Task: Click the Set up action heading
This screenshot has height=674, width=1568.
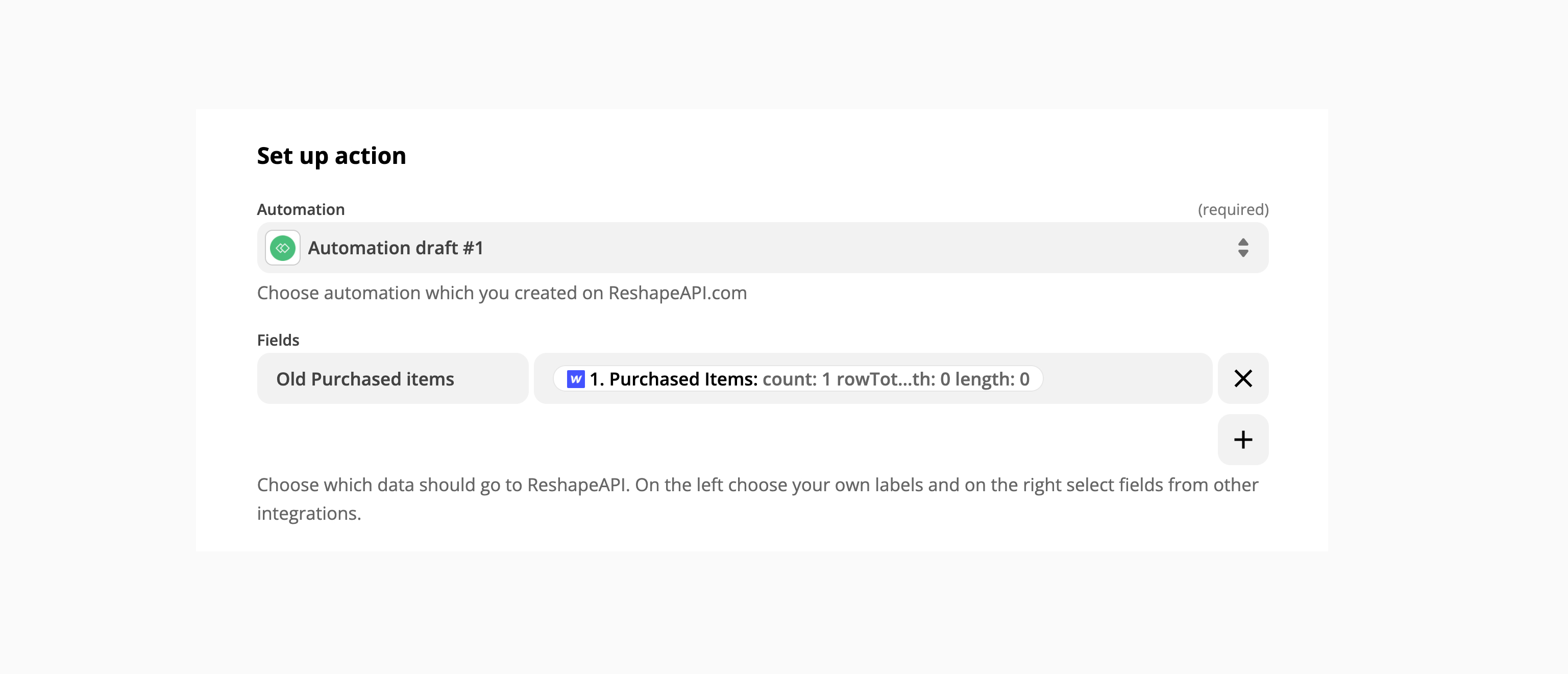Action: (x=331, y=156)
